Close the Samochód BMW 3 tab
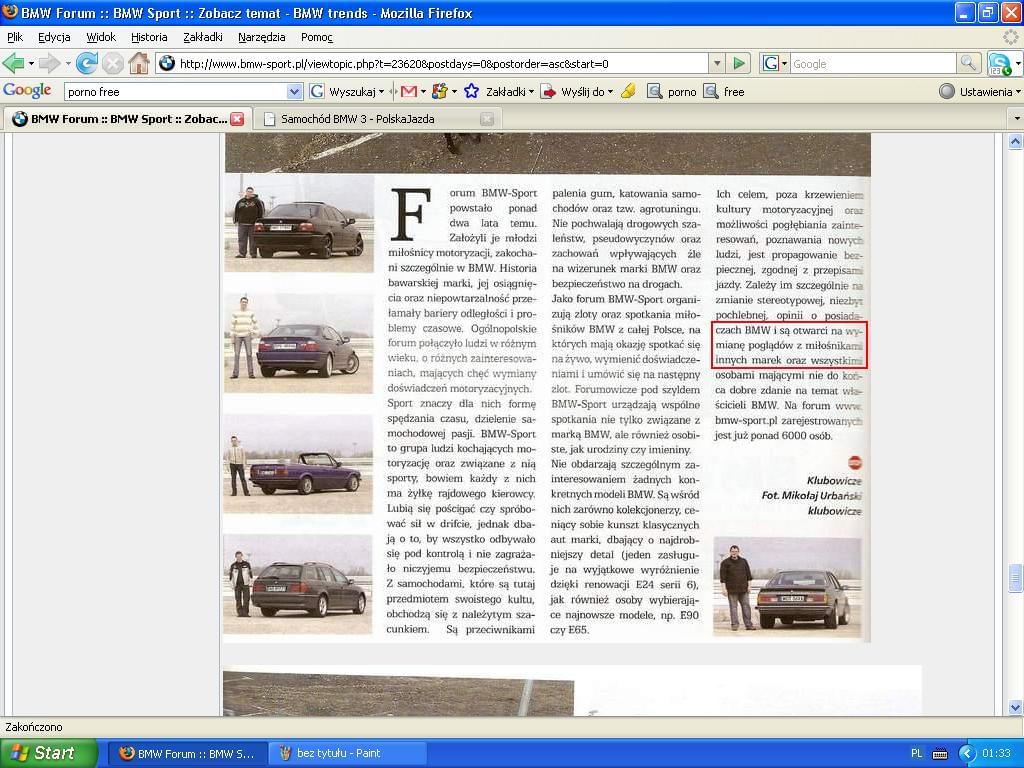1024x768 pixels. click(x=487, y=119)
